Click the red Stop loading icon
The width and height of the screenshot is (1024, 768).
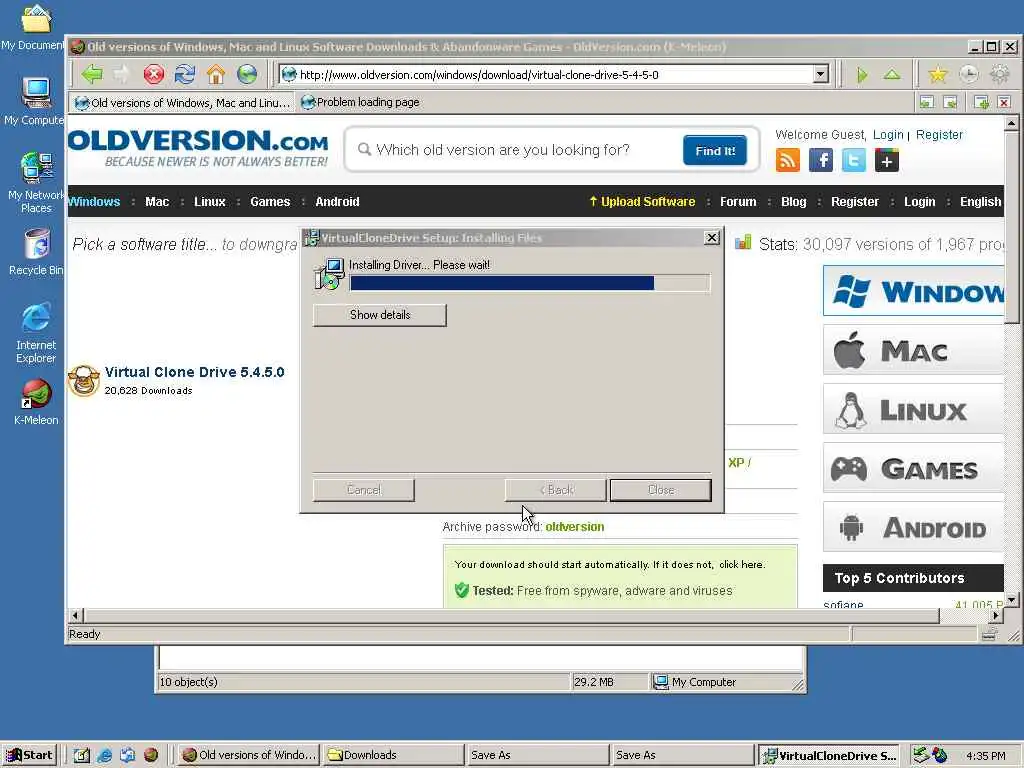point(154,74)
